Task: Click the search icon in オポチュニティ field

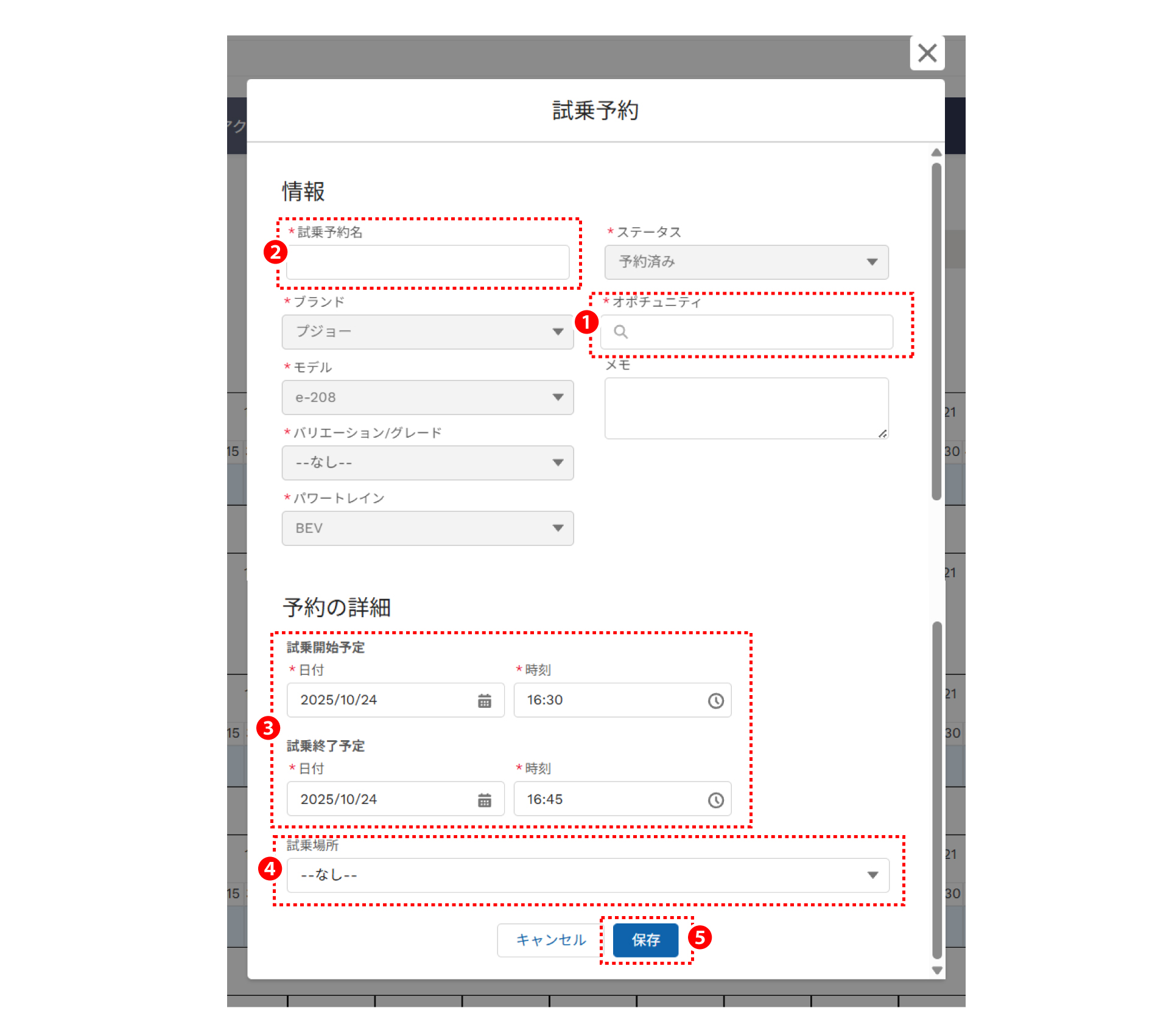Action: 620,332
